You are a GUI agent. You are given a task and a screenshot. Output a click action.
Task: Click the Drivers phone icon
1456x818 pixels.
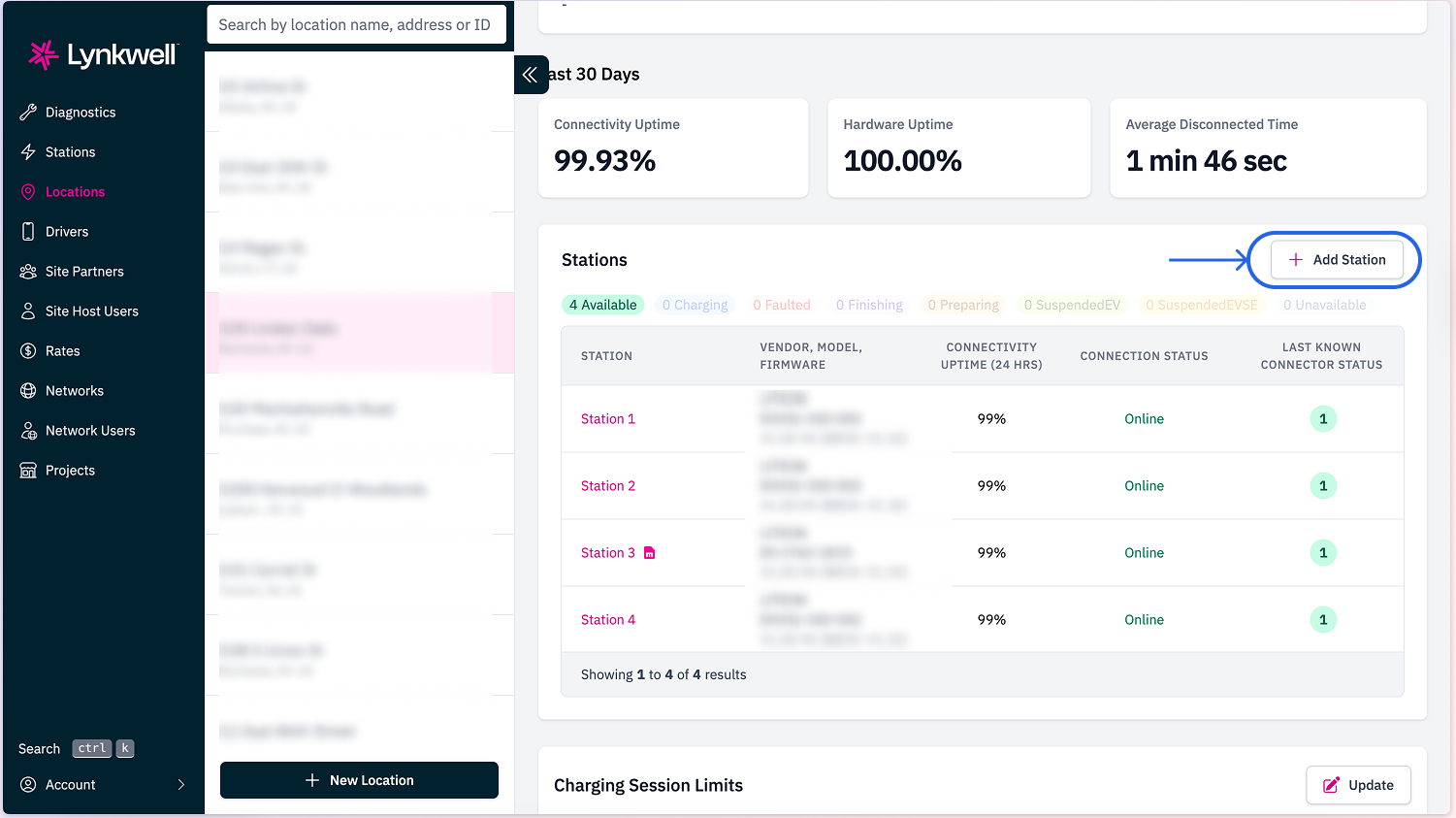28,232
